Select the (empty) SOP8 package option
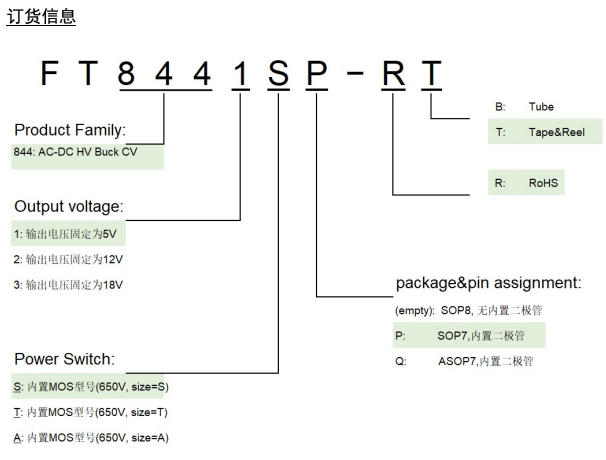This screenshot has width=606, height=460. [469, 310]
